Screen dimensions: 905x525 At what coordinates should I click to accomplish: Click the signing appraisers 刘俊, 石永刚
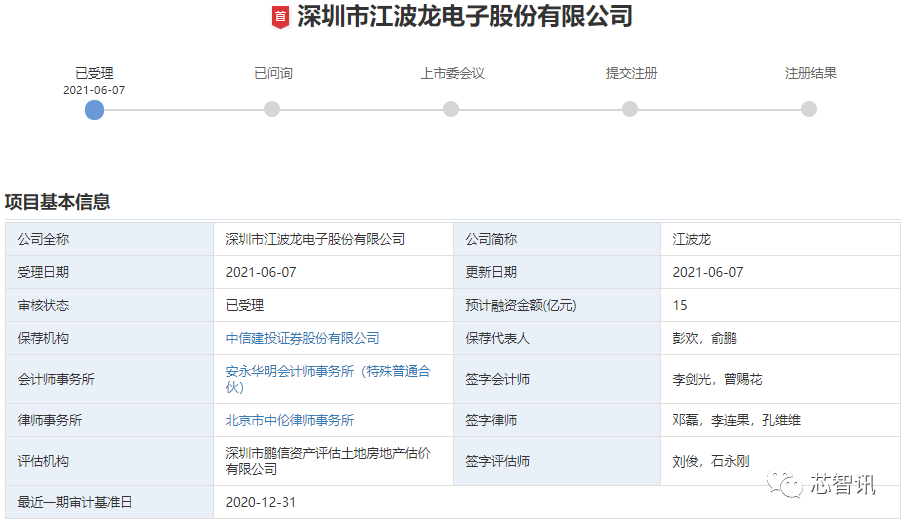(710, 461)
